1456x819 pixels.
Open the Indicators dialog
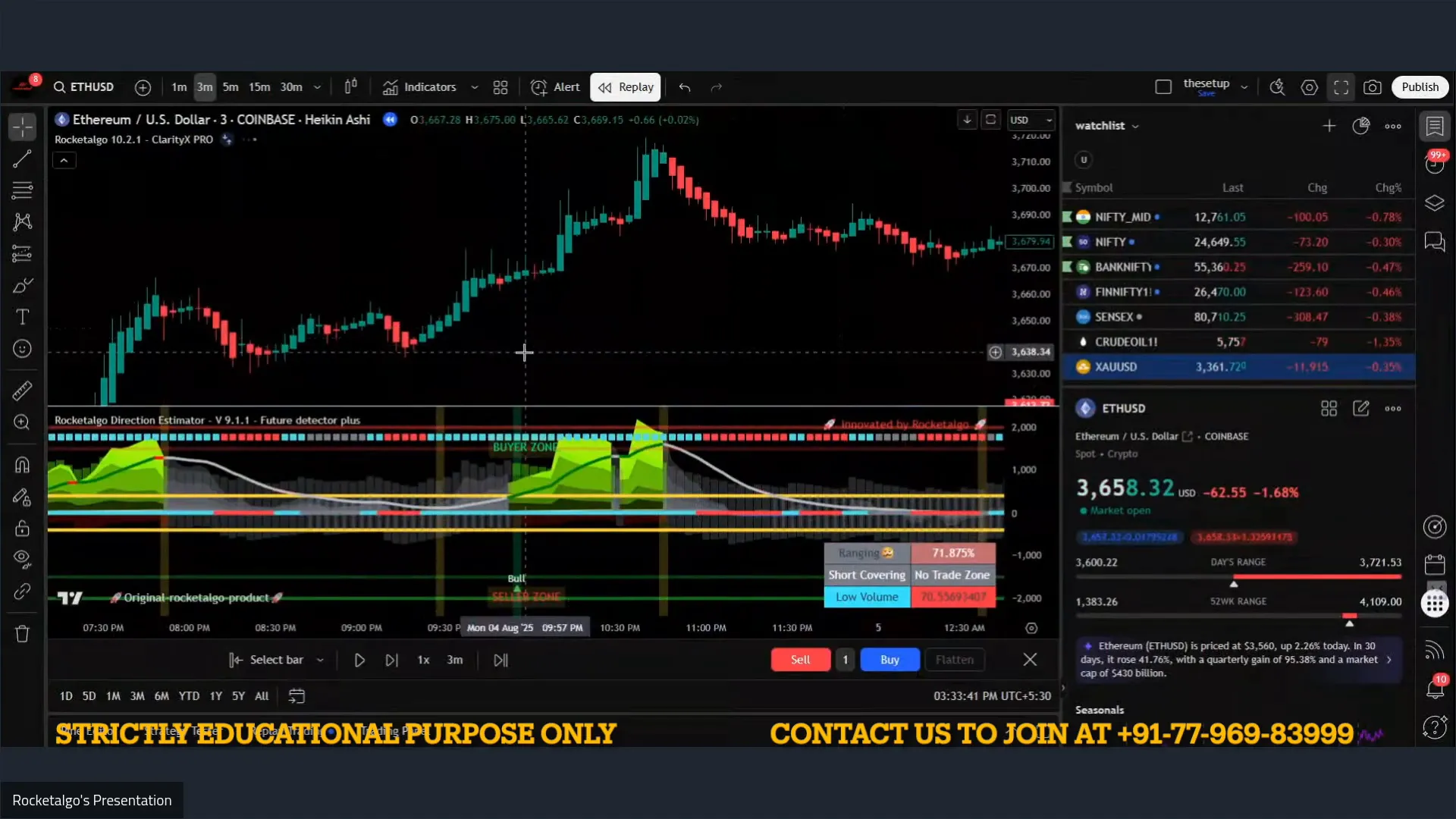point(419,87)
